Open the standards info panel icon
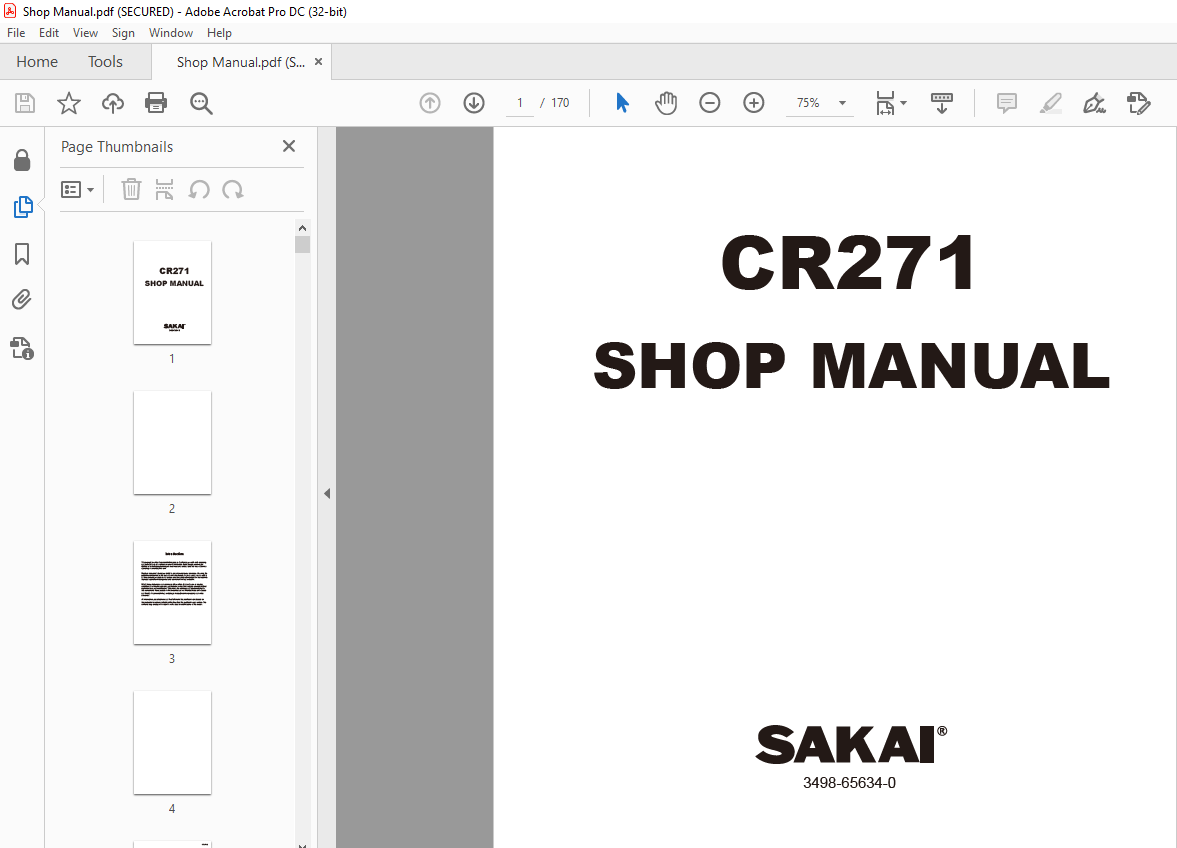The height and width of the screenshot is (848, 1177). (22, 348)
